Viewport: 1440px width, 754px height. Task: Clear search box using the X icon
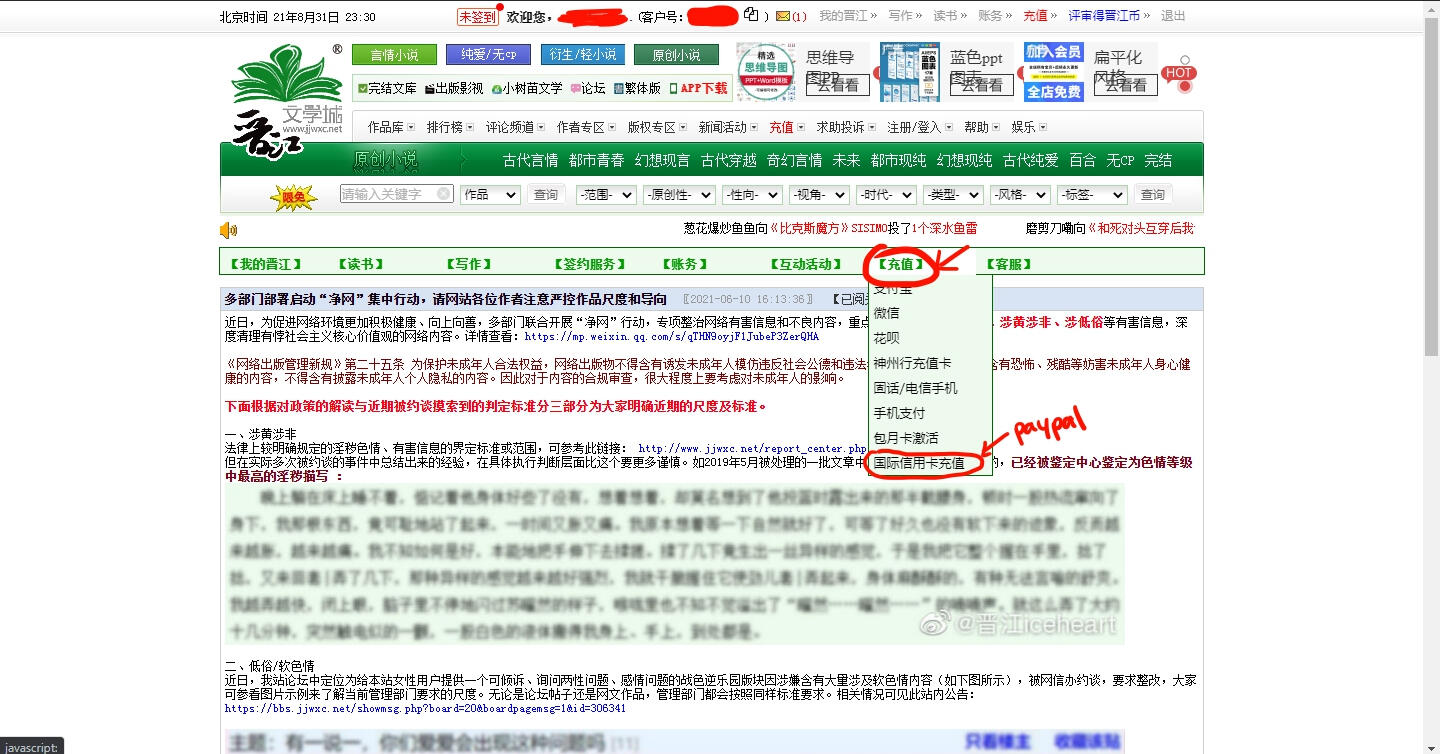(x=444, y=194)
